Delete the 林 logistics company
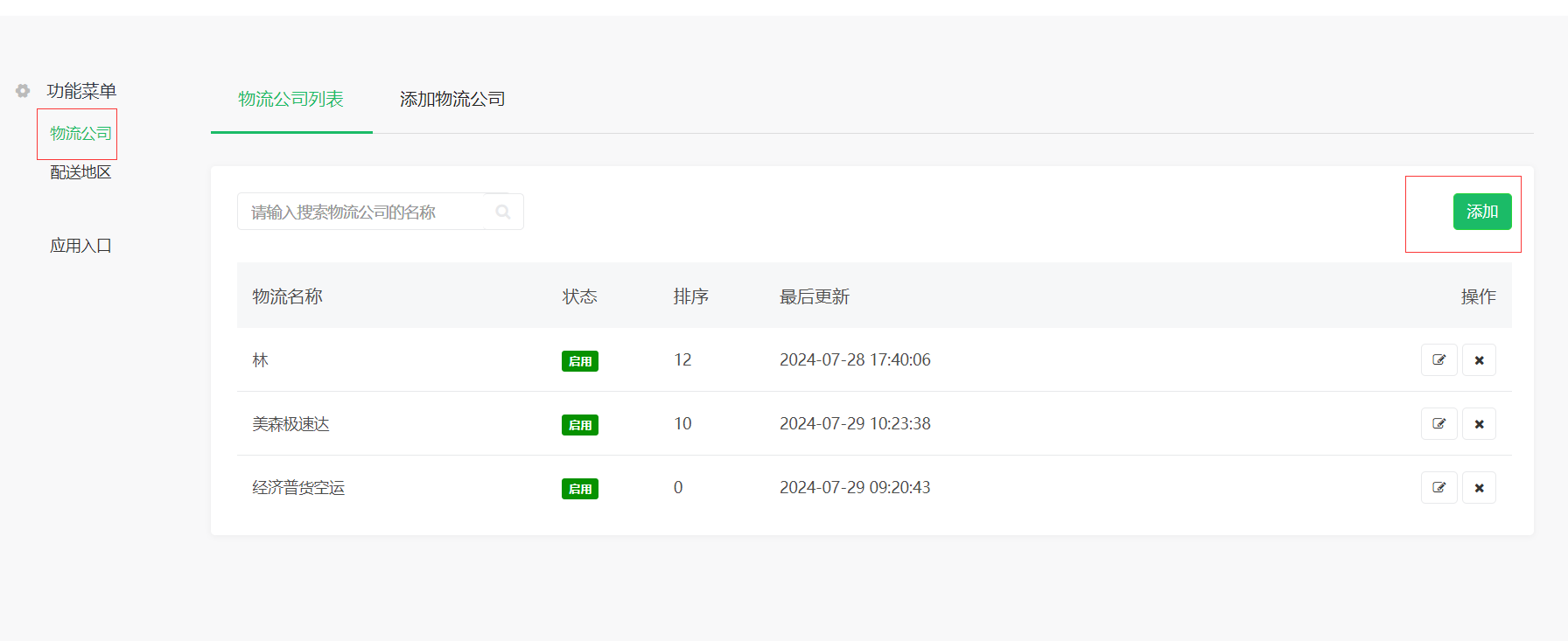Viewport: 1568px width, 641px height. pos(1479,360)
